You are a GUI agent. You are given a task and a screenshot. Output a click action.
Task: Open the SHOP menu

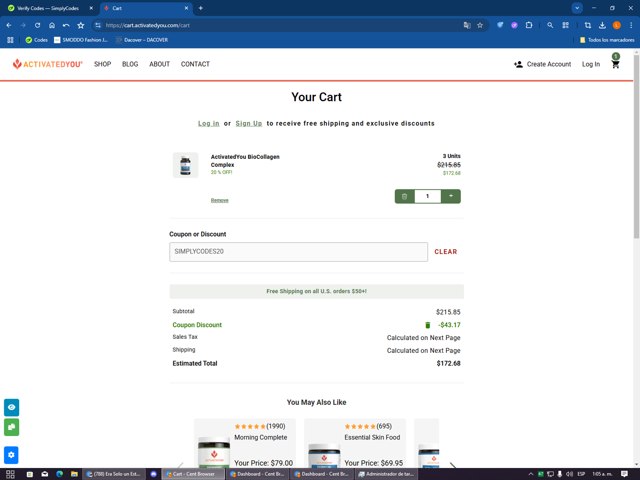102,64
